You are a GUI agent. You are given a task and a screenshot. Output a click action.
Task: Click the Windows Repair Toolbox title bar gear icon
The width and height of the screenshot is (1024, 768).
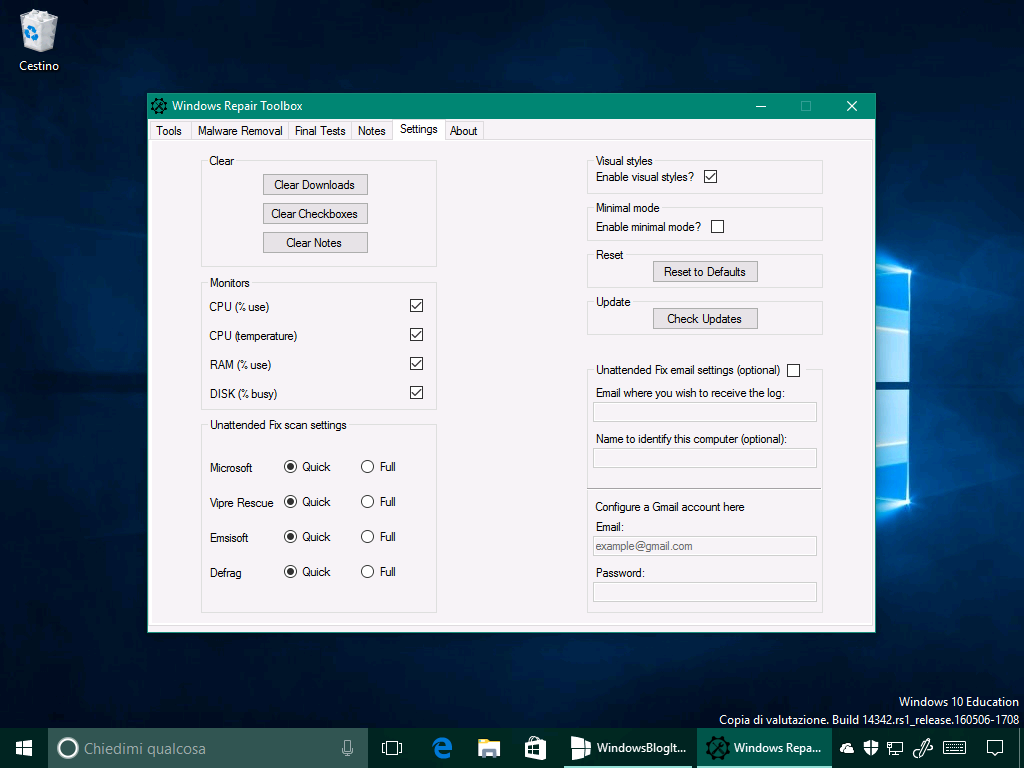coord(159,106)
